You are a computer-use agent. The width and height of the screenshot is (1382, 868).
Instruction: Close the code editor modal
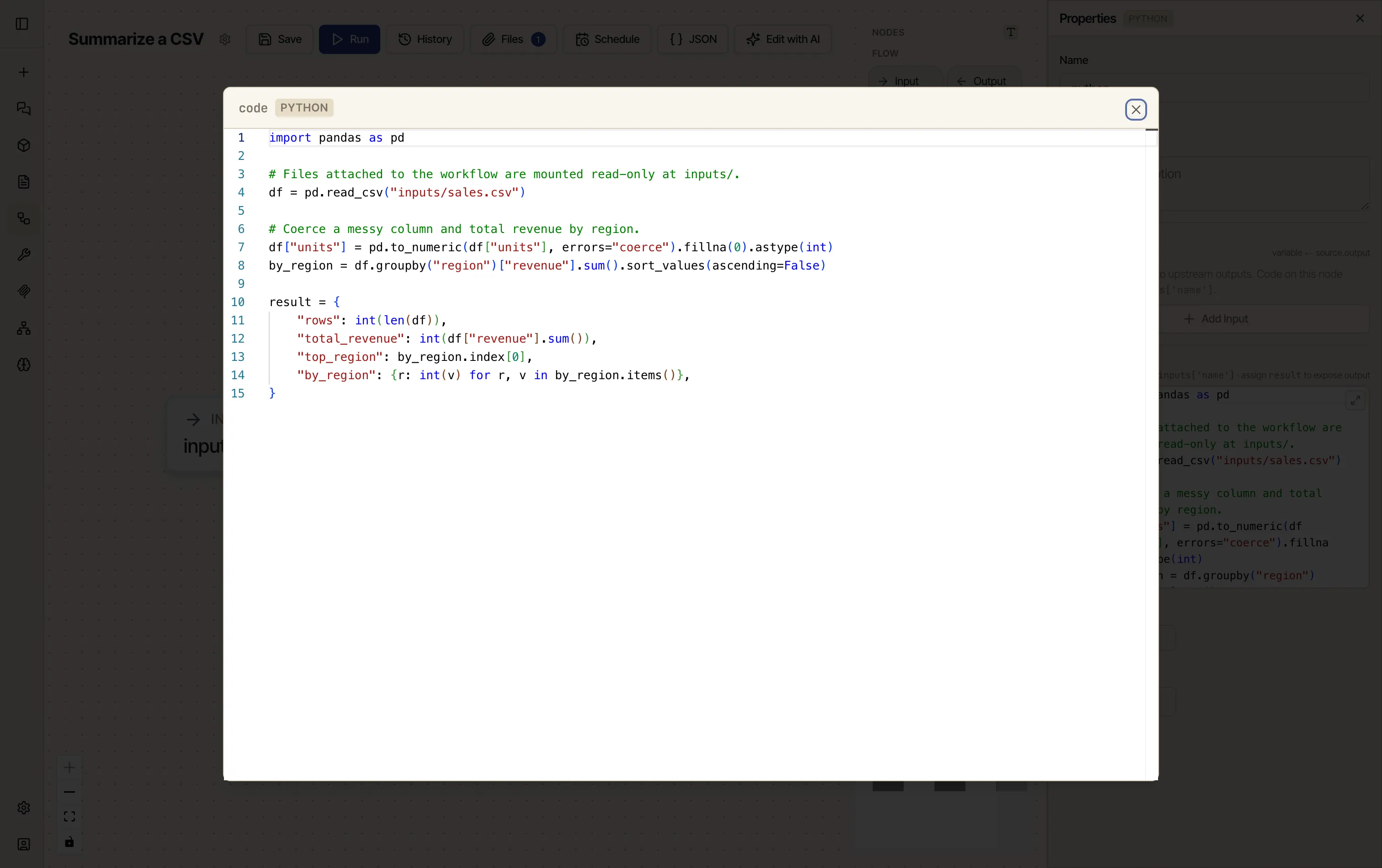tap(1135, 110)
